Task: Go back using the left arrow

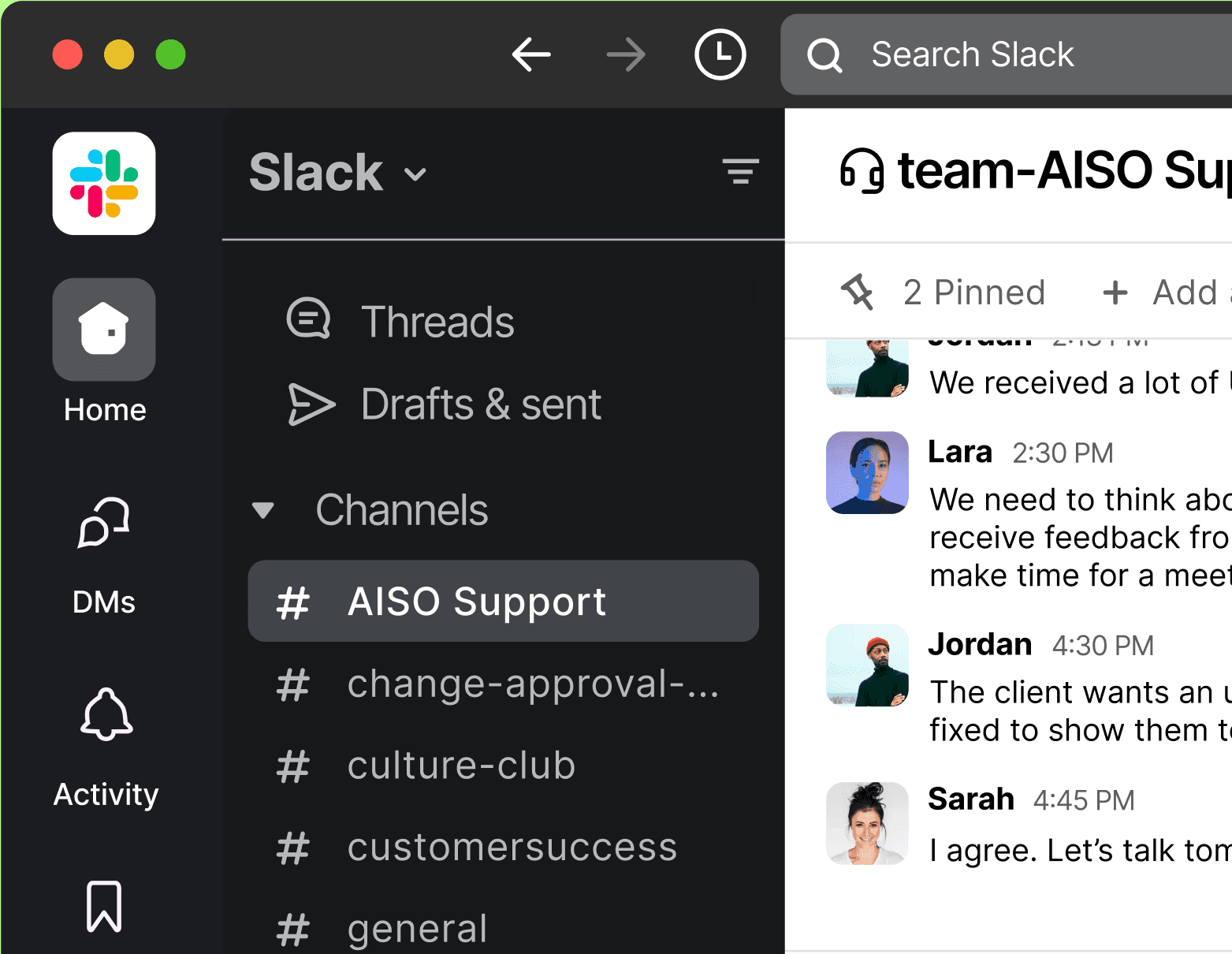Action: click(531, 54)
